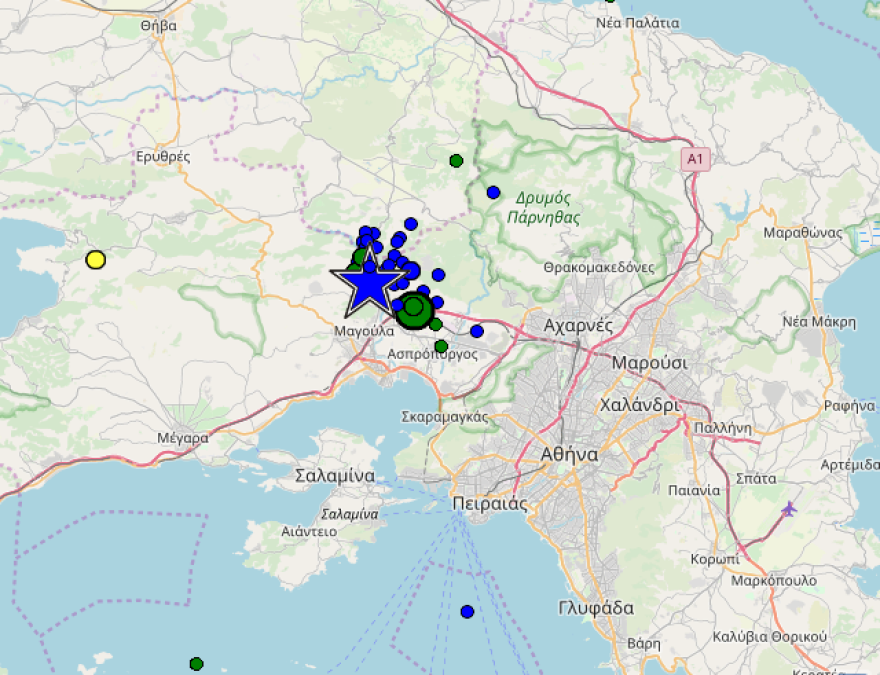This screenshot has width=880, height=675.
Task: Click blue dot east of Ασπρόπυργος
Action: [477, 331]
